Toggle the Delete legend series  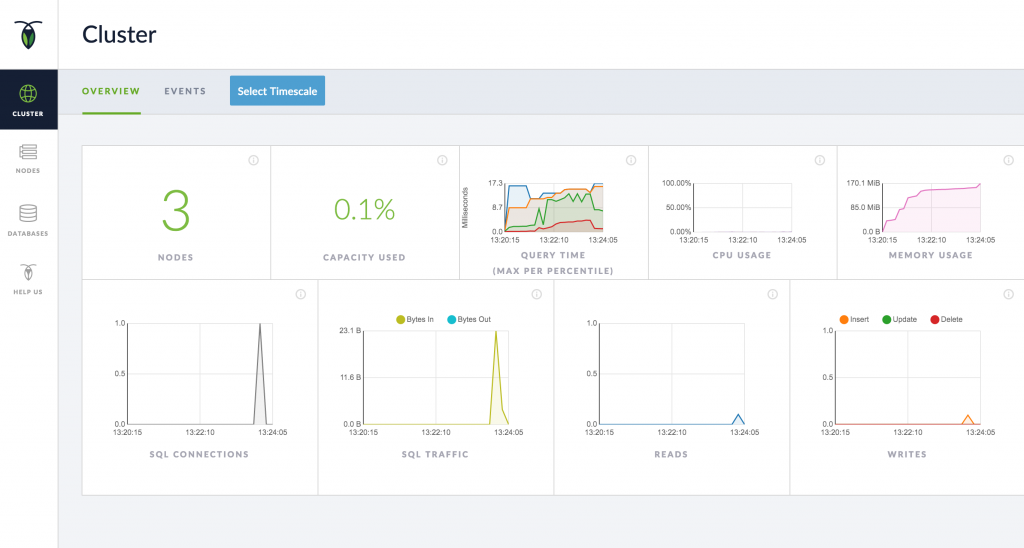pos(946,319)
